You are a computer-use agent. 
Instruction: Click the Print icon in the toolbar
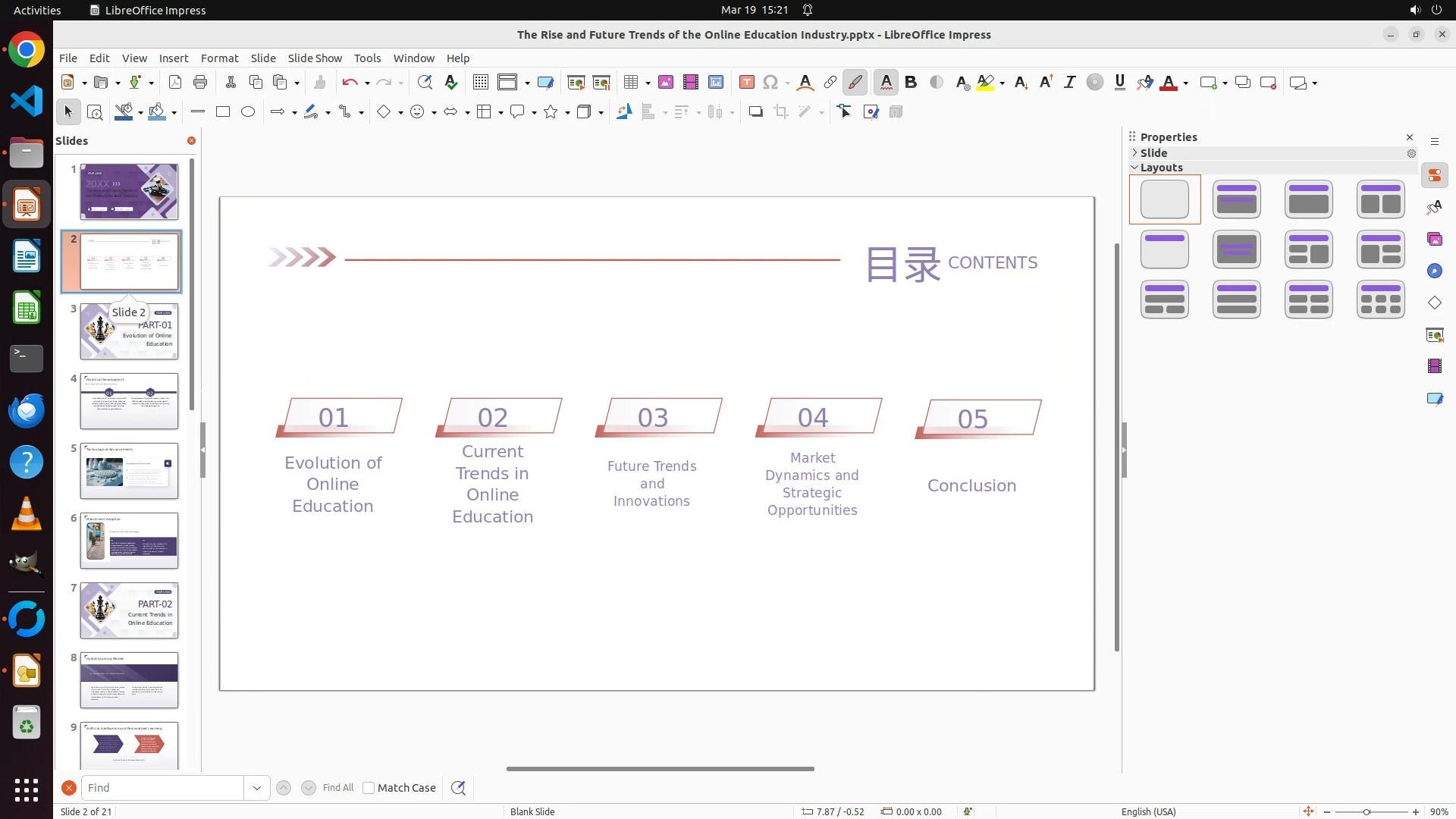pos(200,83)
